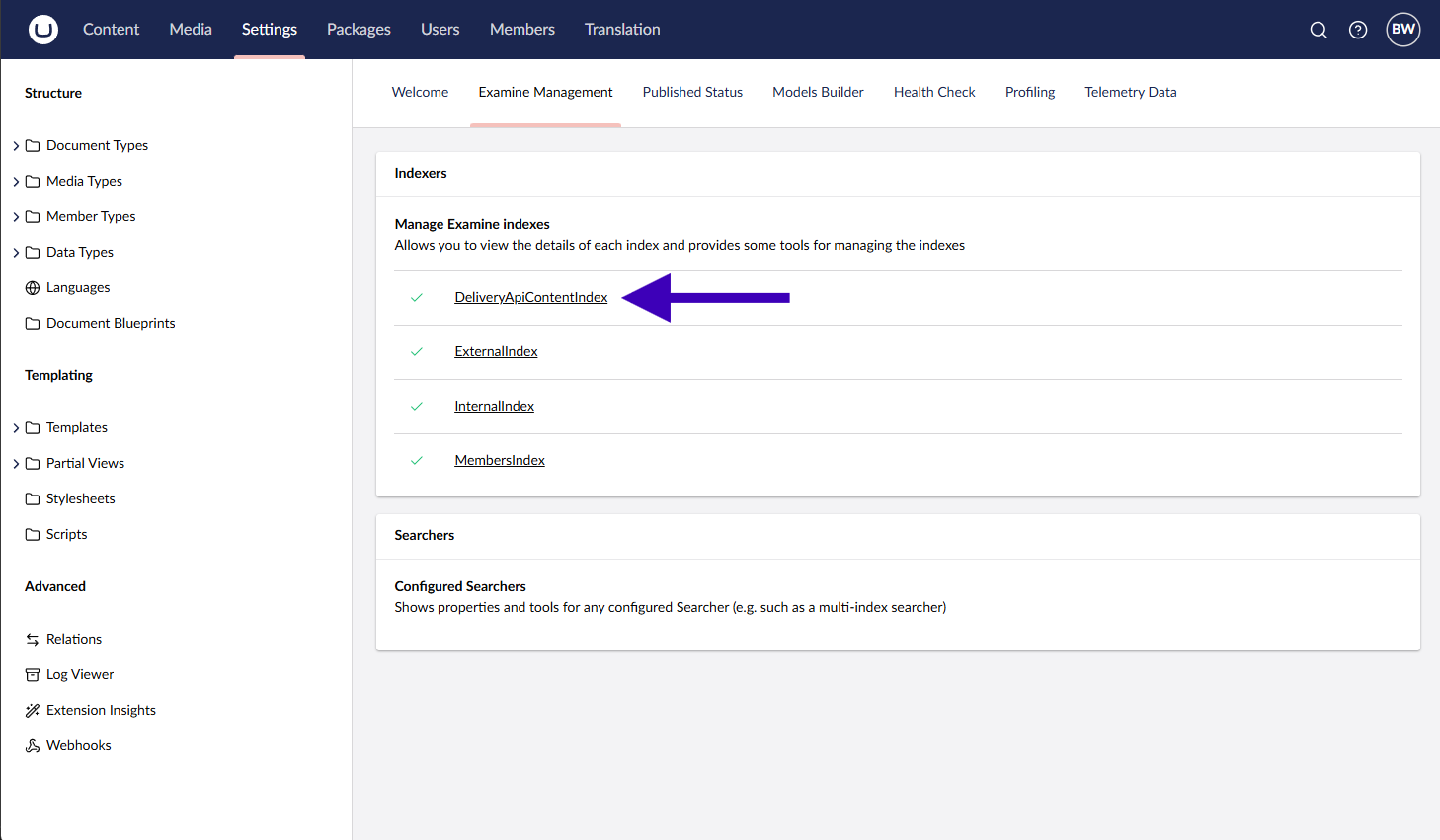Open the MembersIndex index details
The height and width of the screenshot is (840, 1440).
tap(499, 460)
